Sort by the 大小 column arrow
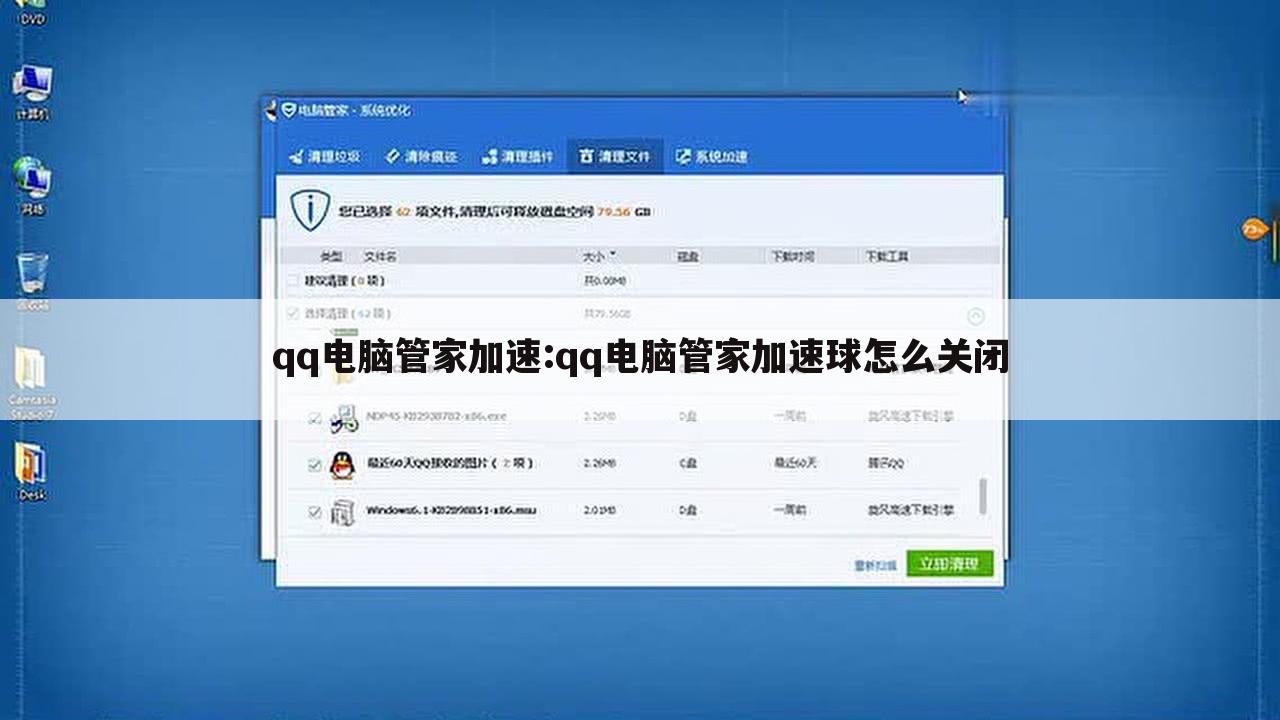This screenshot has height=720, width=1280. (x=613, y=255)
